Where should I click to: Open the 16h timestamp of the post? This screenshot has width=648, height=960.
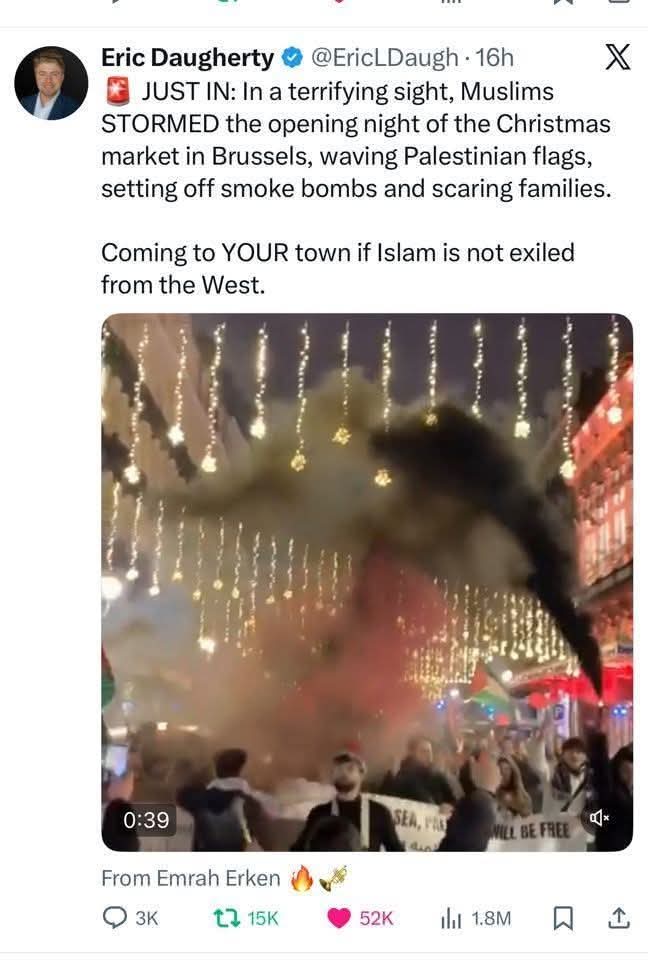click(494, 58)
